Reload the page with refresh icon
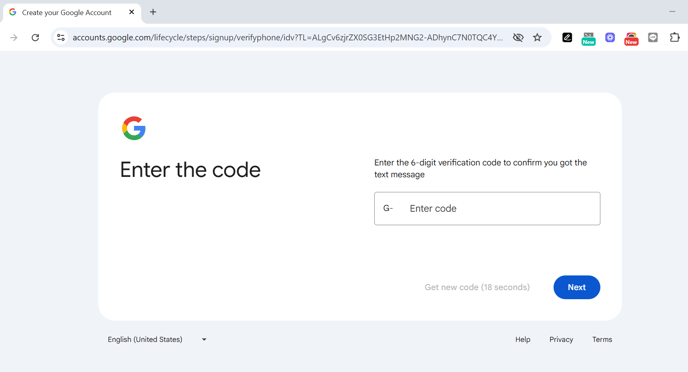This screenshot has height=372, width=688. [35, 38]
